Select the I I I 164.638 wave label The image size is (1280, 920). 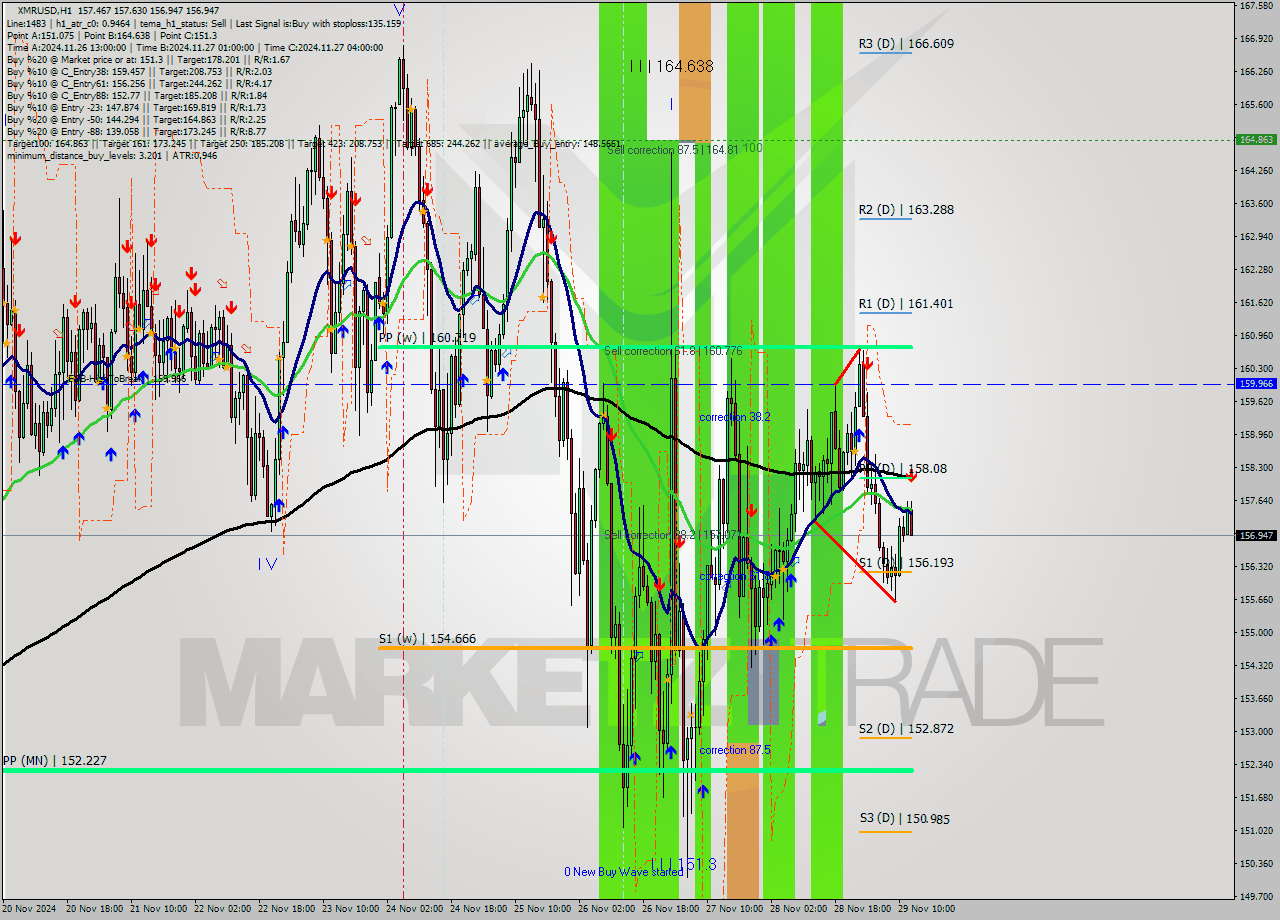672,66
